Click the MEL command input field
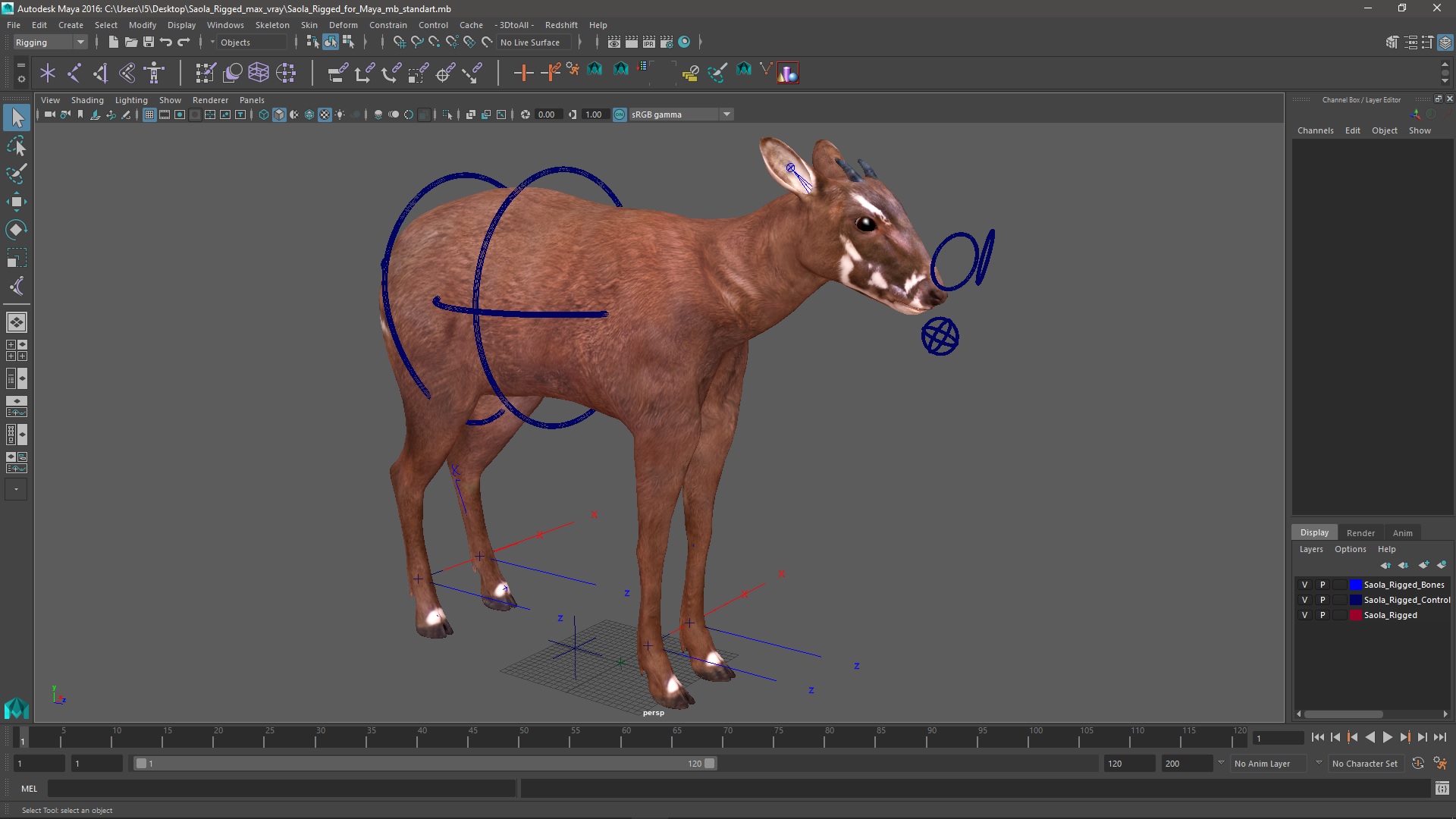This screenshot has width=1456, height=819. pos(281,789)
